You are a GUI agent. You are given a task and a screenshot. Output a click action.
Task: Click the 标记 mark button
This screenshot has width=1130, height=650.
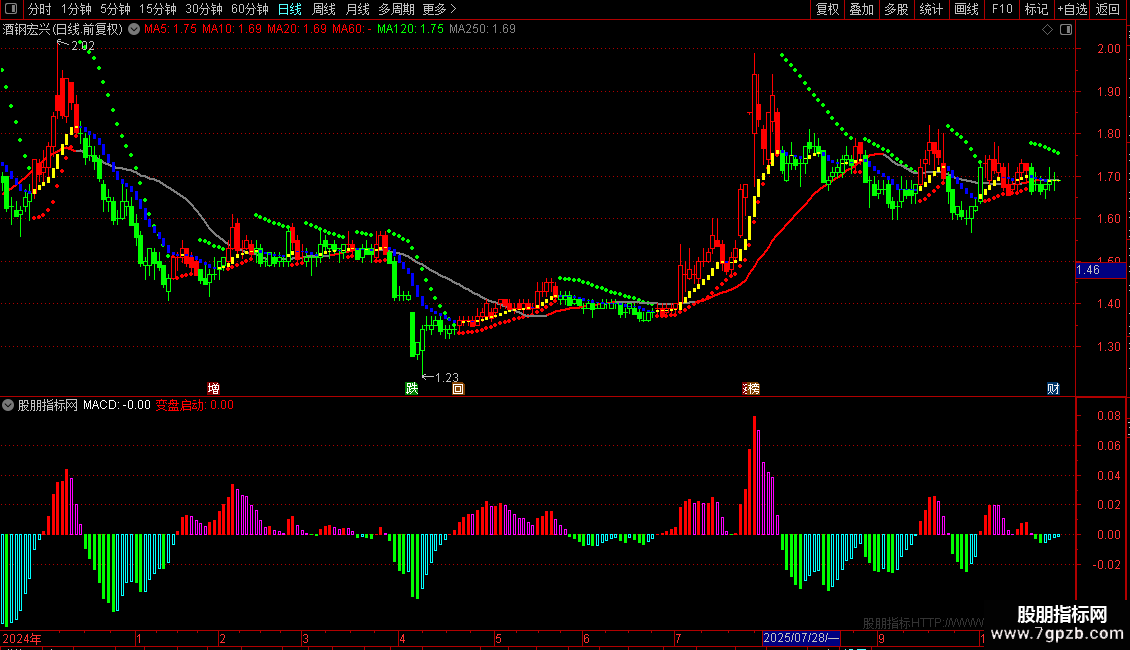(1036, 9)
